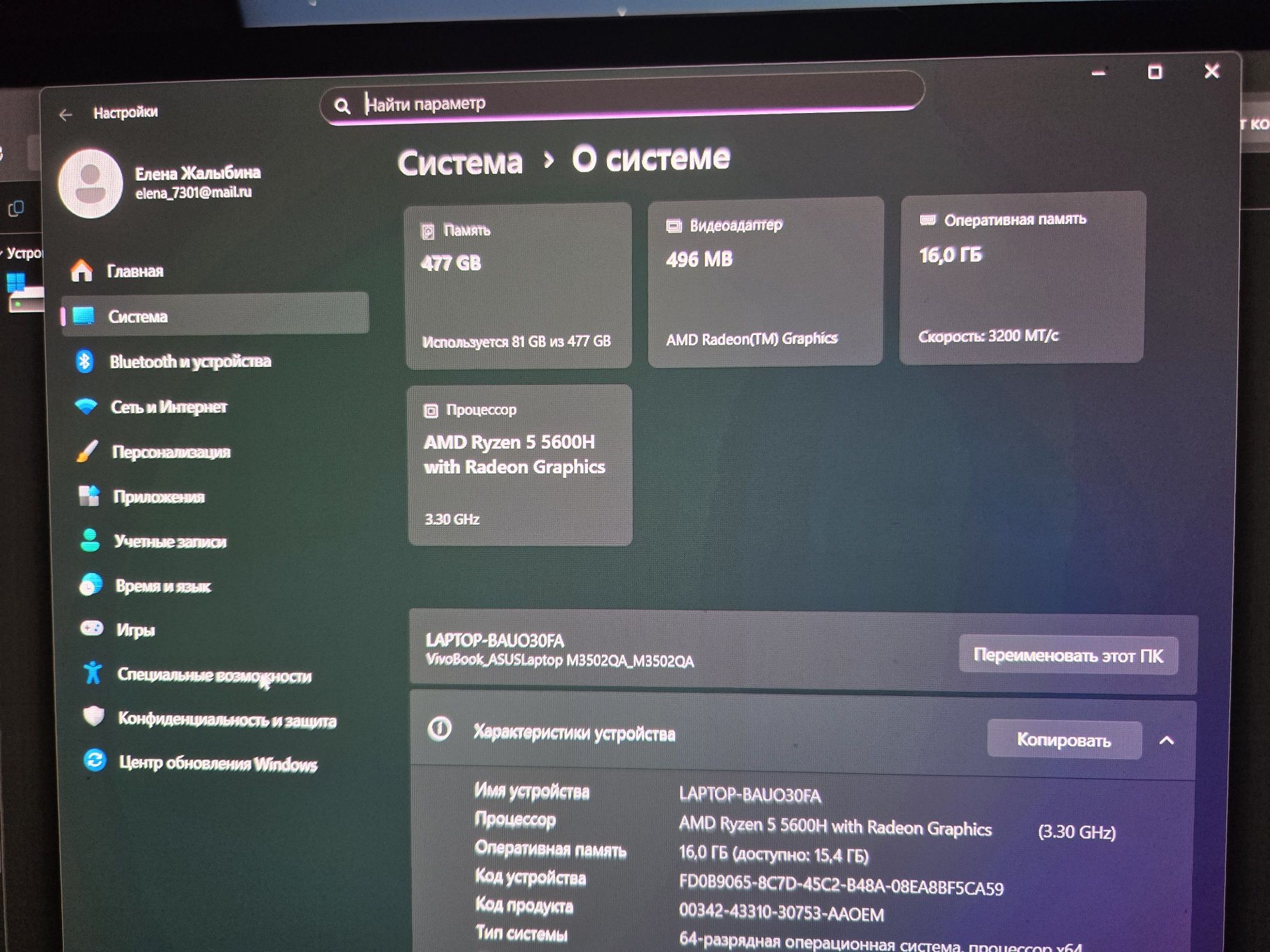The height and width of the screenshot is (952, 1270).
Task: Open the Оперативная память 16,0 ГБ card
Action: click(1022, 277)
